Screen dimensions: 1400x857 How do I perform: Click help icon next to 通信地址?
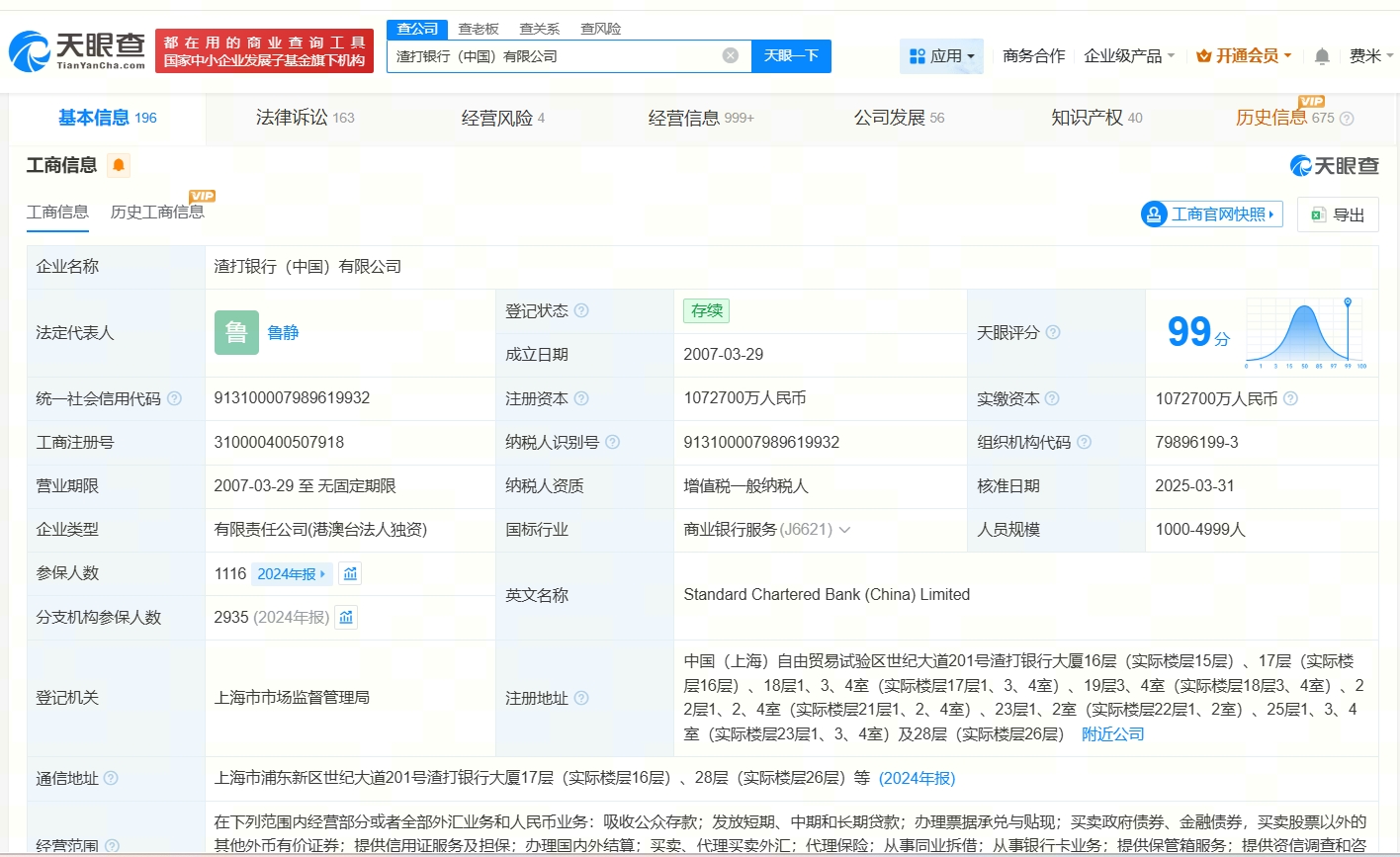coord(111,778)
